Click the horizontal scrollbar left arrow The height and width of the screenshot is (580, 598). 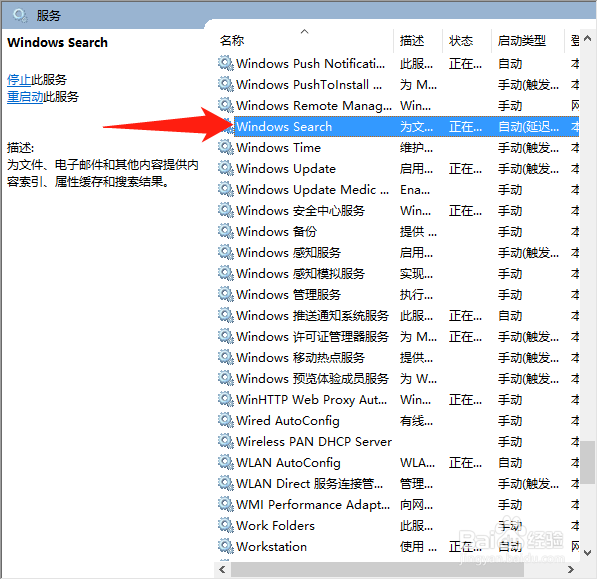[222, 569]
